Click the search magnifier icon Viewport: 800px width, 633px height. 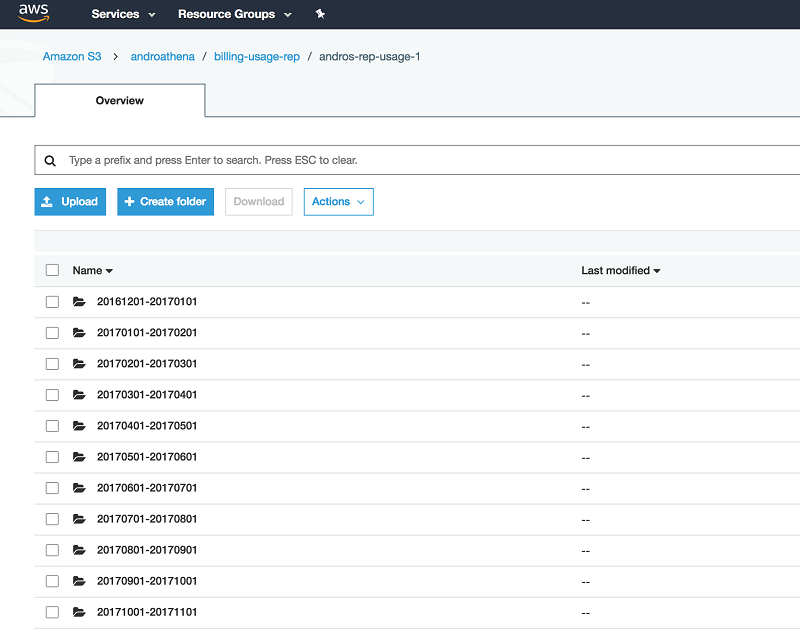pos(50,161)
